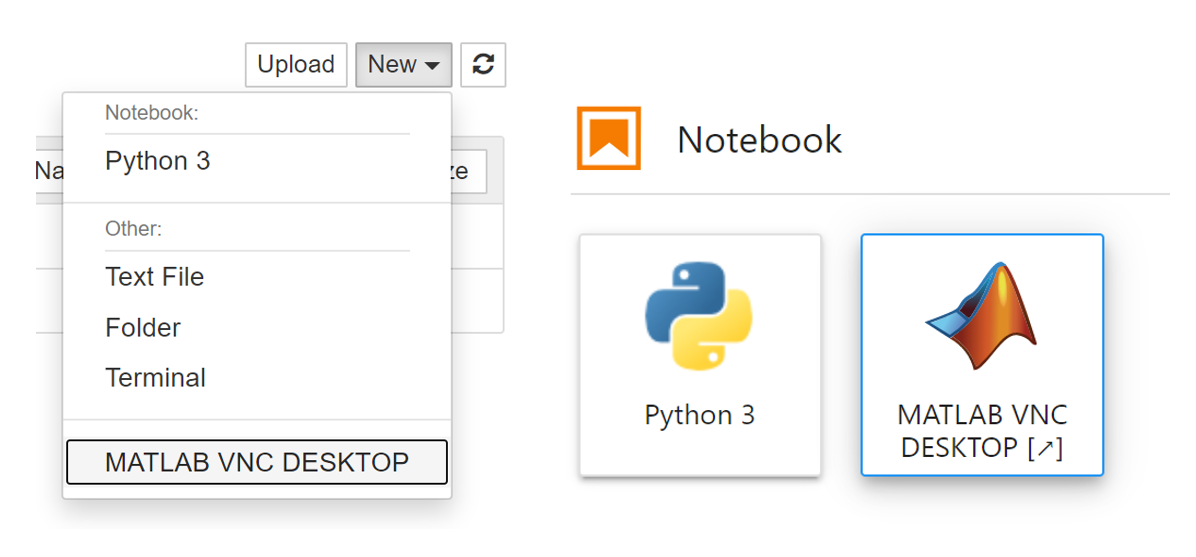
Task: Launch MATLAB VNC DESKTOP from dropdown menu
Action: 257,462
